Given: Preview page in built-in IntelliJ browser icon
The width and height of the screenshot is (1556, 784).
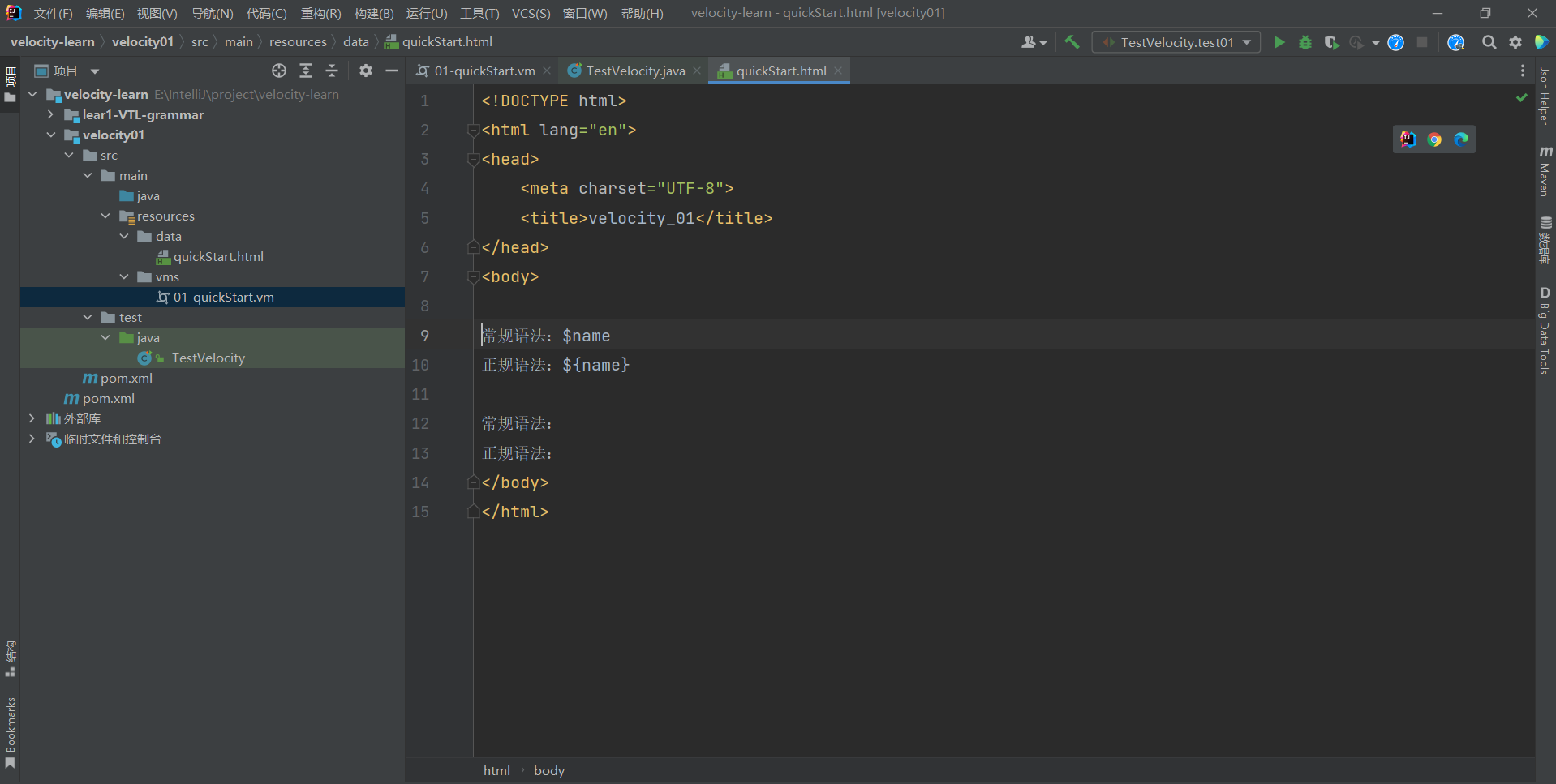Looking at the screenshot, I should (1408, 139).
